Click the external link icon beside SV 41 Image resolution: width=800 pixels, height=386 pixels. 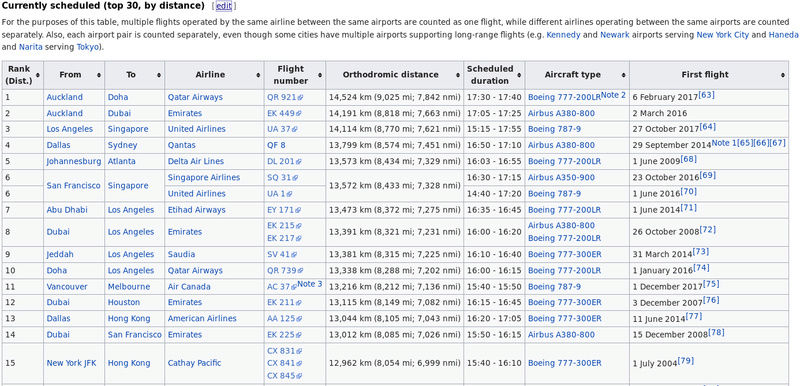294,254
